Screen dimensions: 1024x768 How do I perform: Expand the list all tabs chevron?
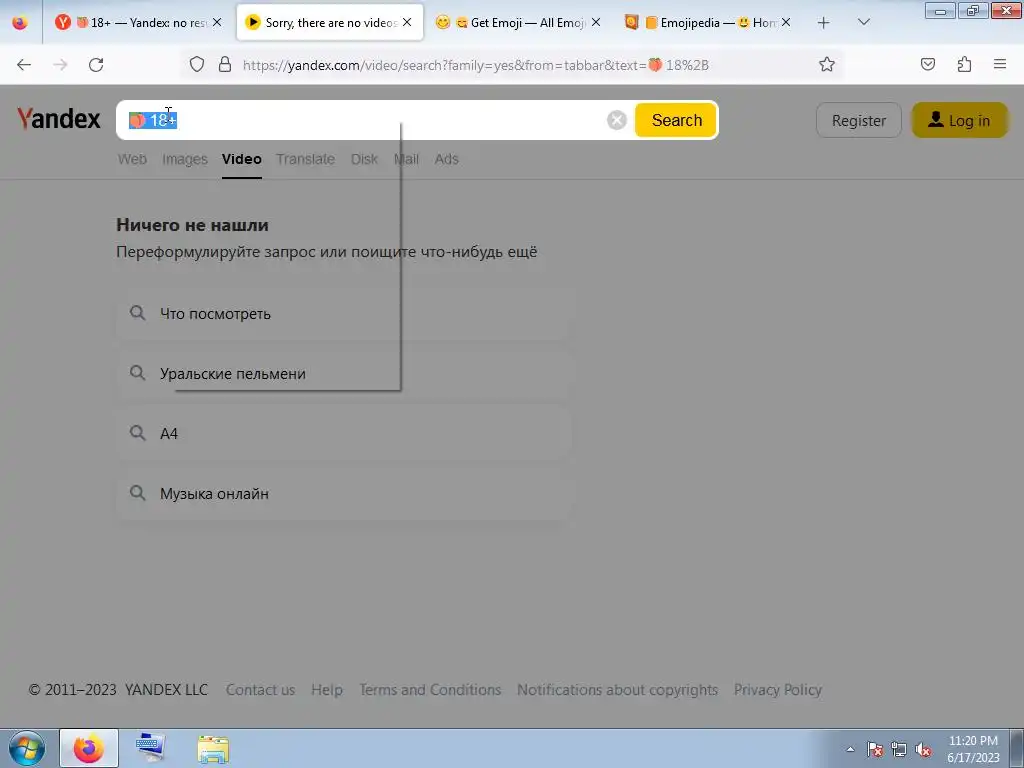(x=863, y=22)
